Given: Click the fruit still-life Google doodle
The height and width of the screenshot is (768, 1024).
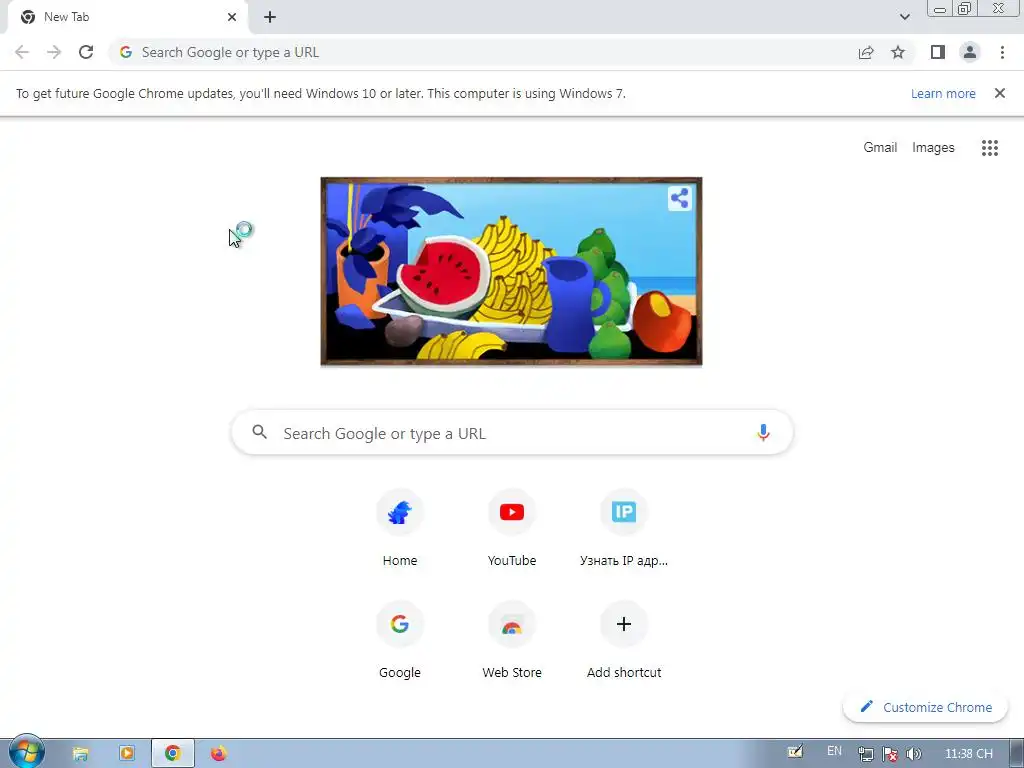Looking at the screenshot, I should pyautogui.click(x=511, y=271).
